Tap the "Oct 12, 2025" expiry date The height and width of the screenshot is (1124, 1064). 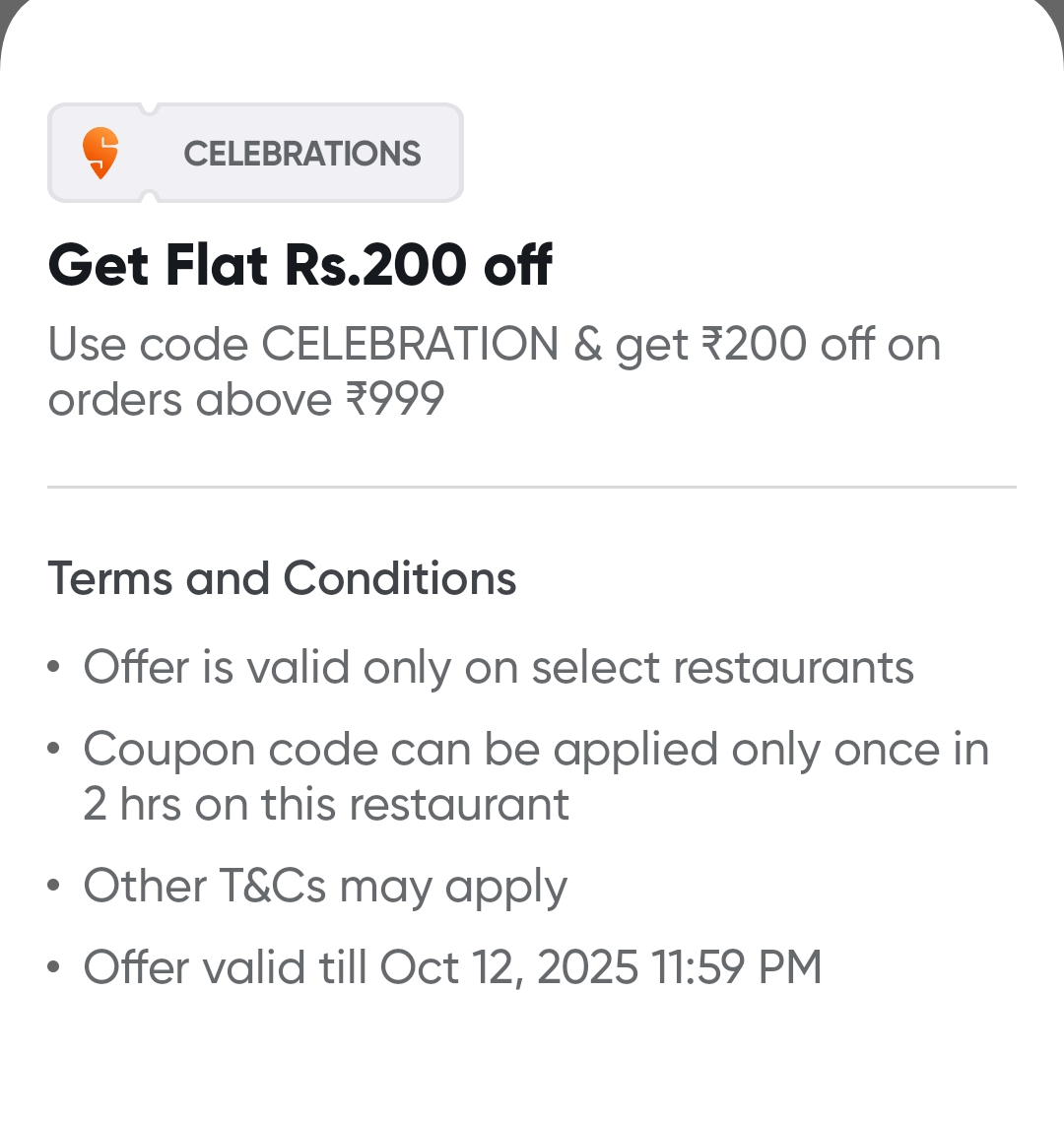(509, 967)
